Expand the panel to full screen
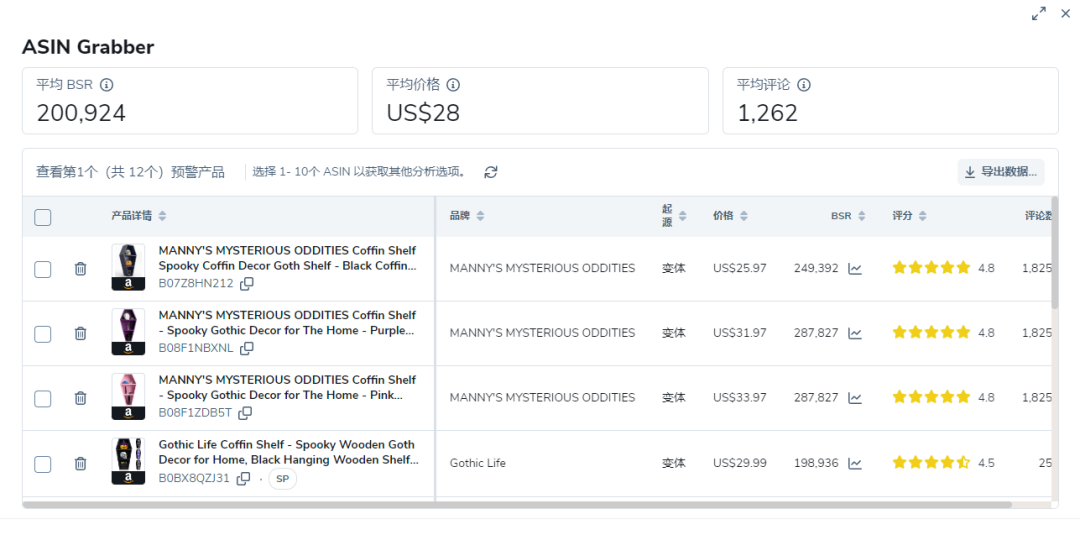The width and height of the screenshot is (1080, 535). click(1039, 14)
